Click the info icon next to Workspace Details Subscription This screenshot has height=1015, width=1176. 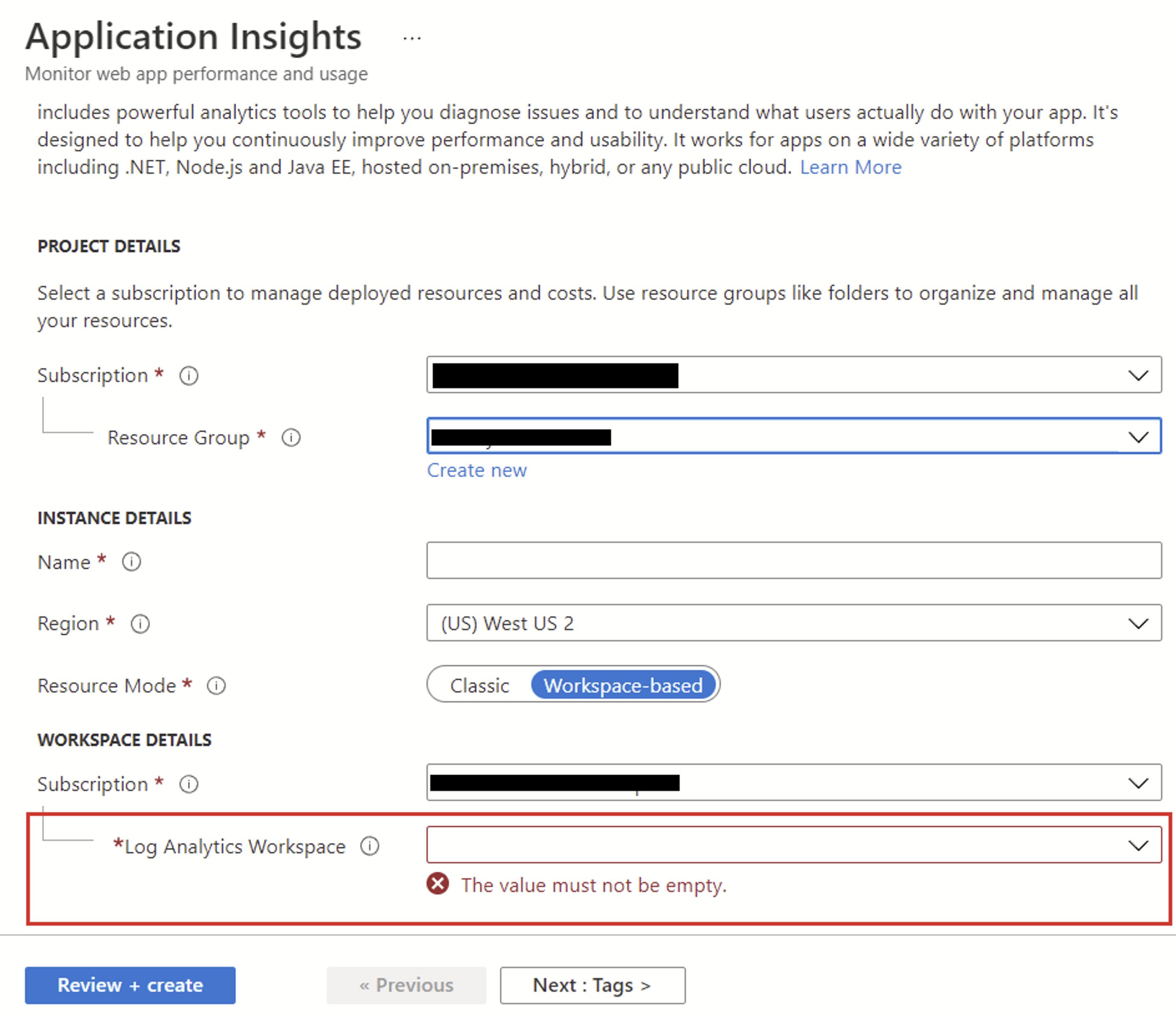[x=189, y=784]
